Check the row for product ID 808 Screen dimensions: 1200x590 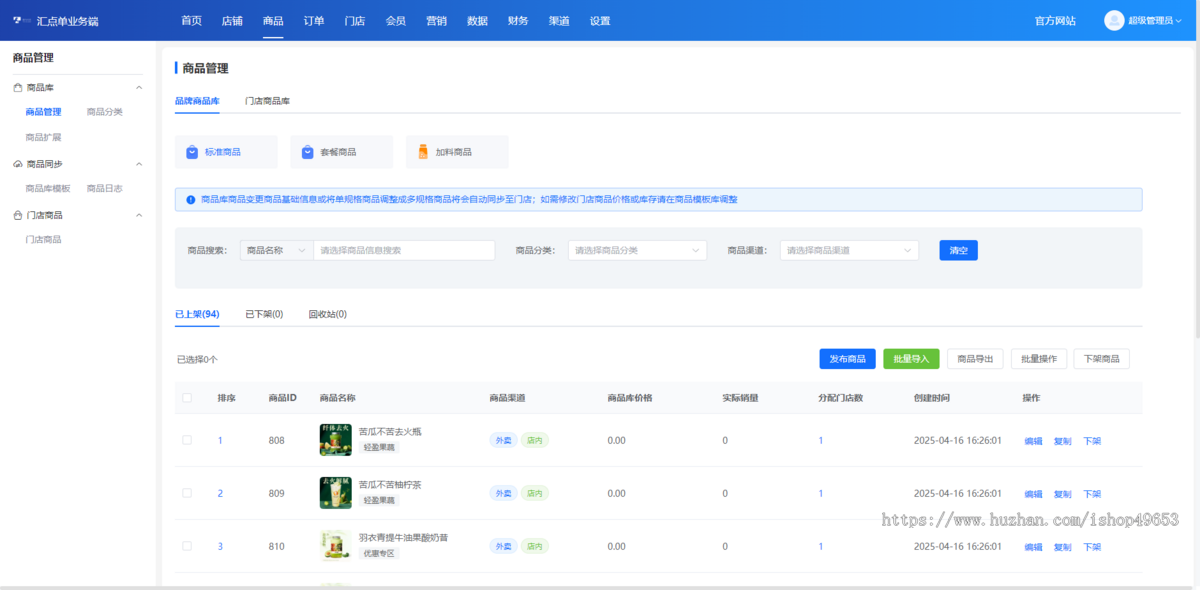tap(187, 440)
